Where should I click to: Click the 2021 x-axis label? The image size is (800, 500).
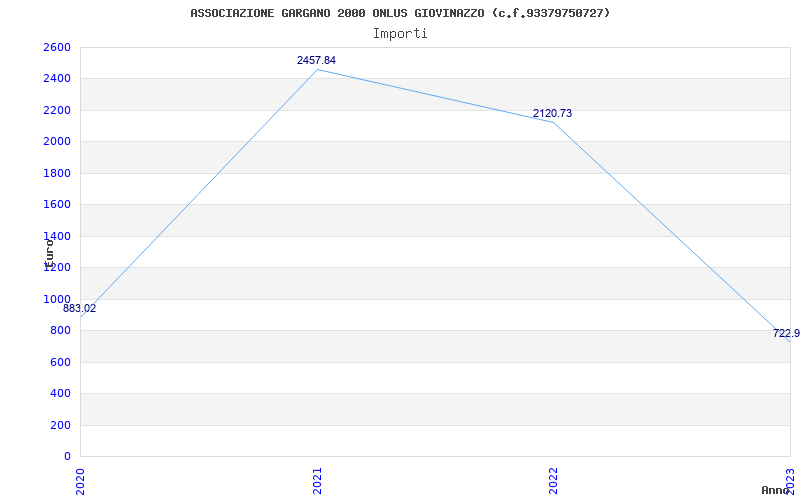(x=317, y=481)
